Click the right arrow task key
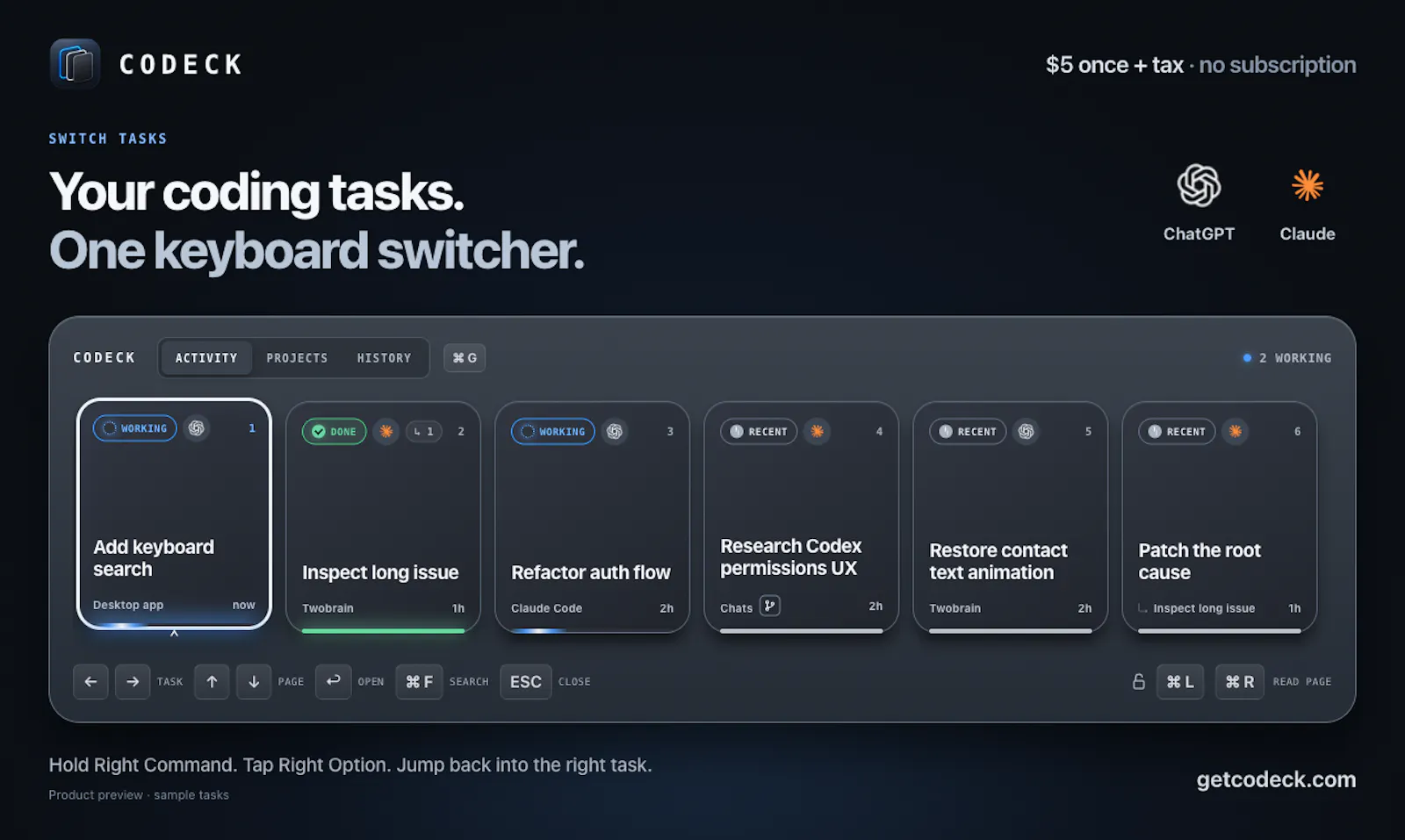Screen dimensions: 1405x840 (x=133, y=682)
